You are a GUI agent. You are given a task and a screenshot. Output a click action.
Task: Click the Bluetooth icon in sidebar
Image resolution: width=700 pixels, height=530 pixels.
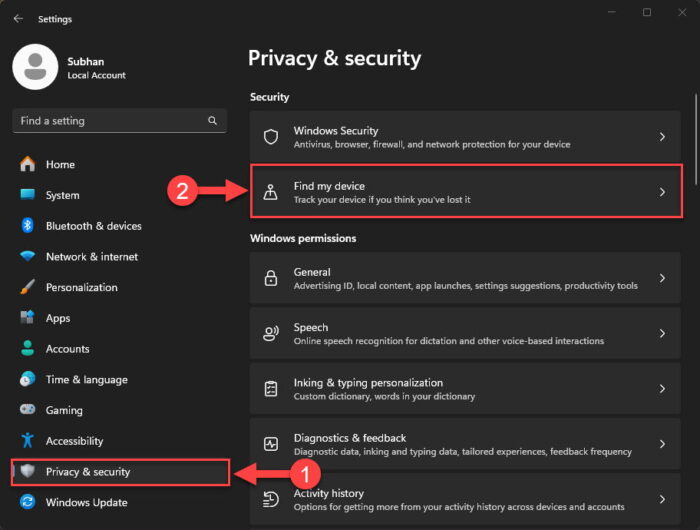point(28,225)
